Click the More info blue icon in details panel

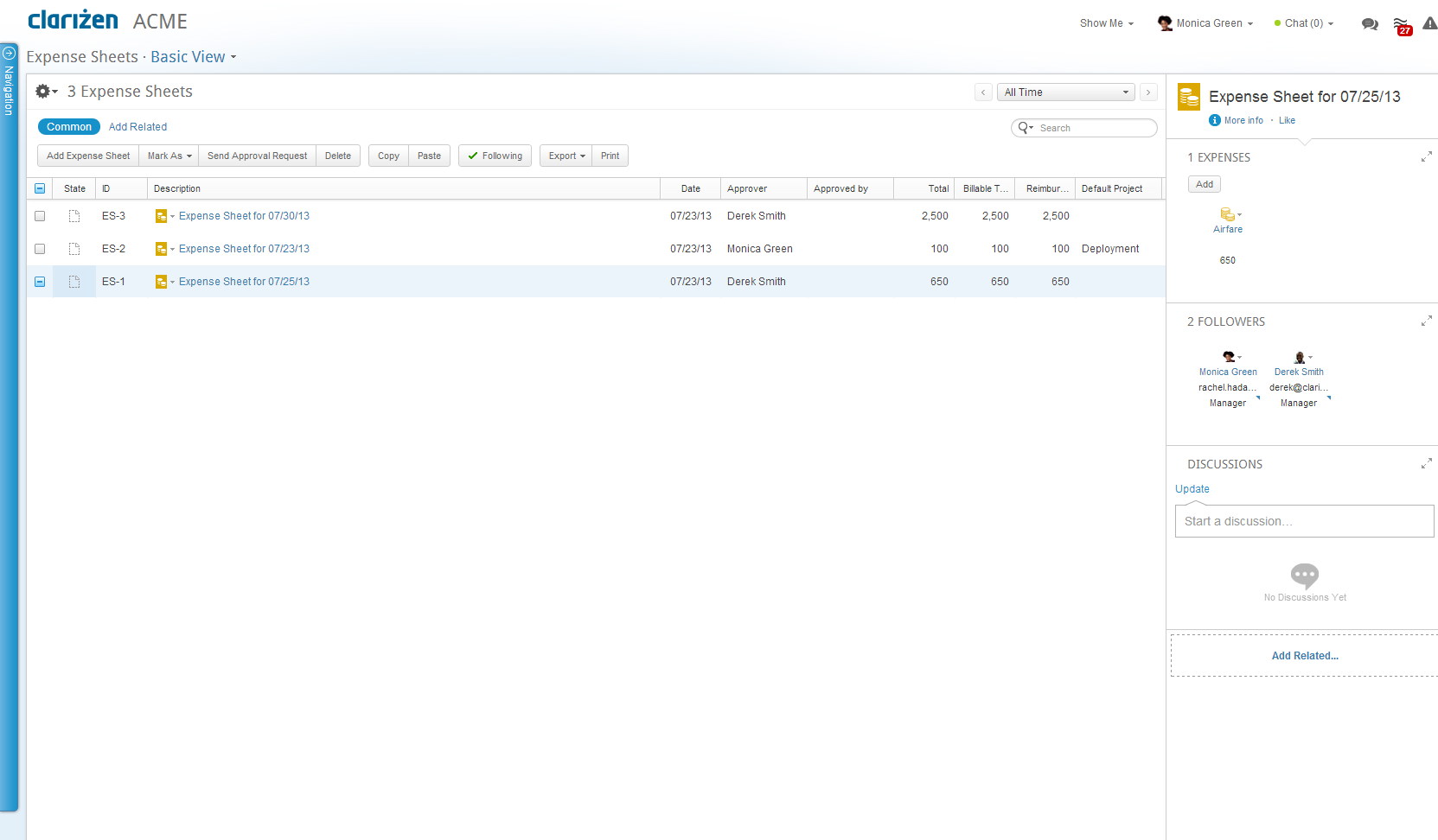[1214, 120]
